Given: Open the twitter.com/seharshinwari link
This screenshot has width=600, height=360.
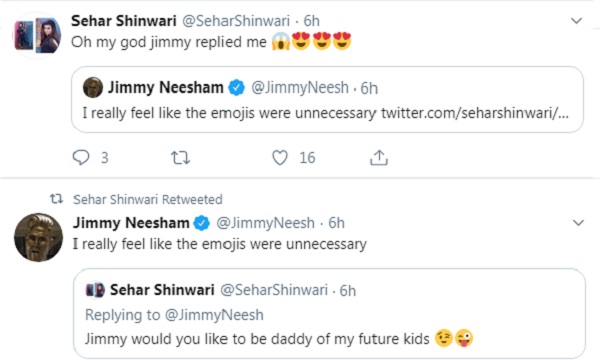Looking at the screenshot, I should [475, 113].
